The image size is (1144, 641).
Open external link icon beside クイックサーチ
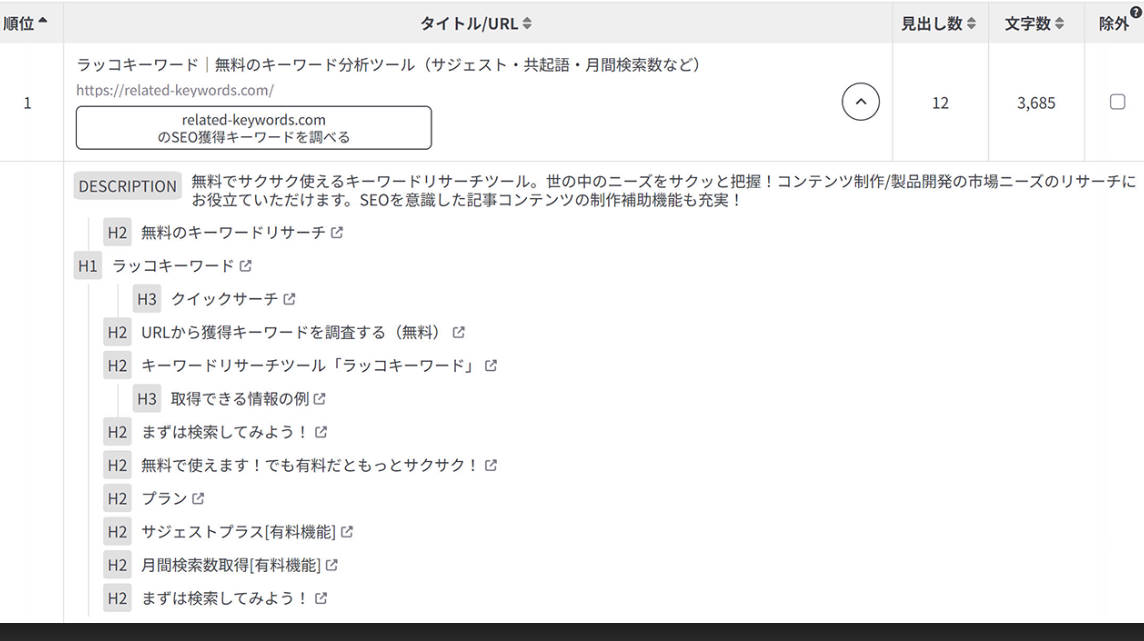pyautogui.click(x=289, y=299)
